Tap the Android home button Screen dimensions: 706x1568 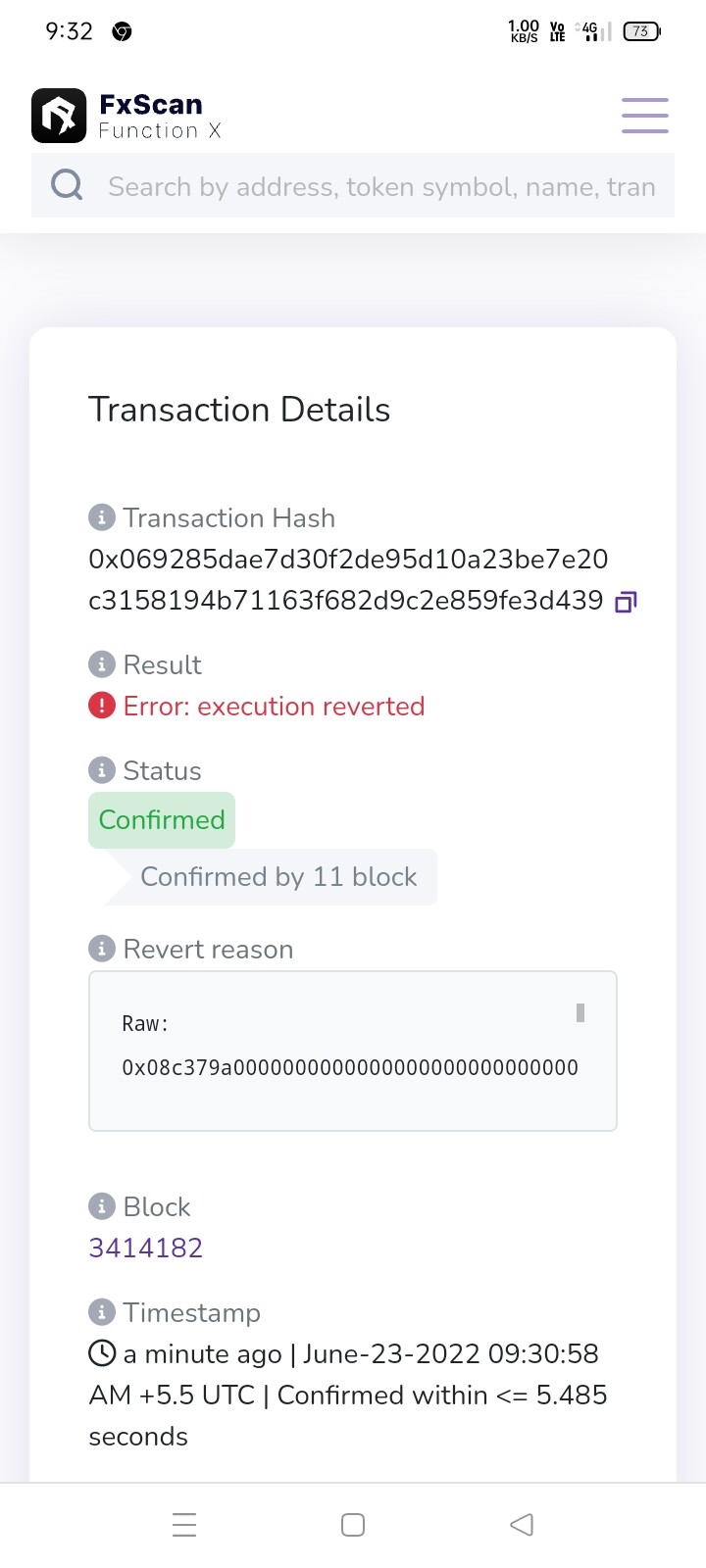click(353, 1525)
